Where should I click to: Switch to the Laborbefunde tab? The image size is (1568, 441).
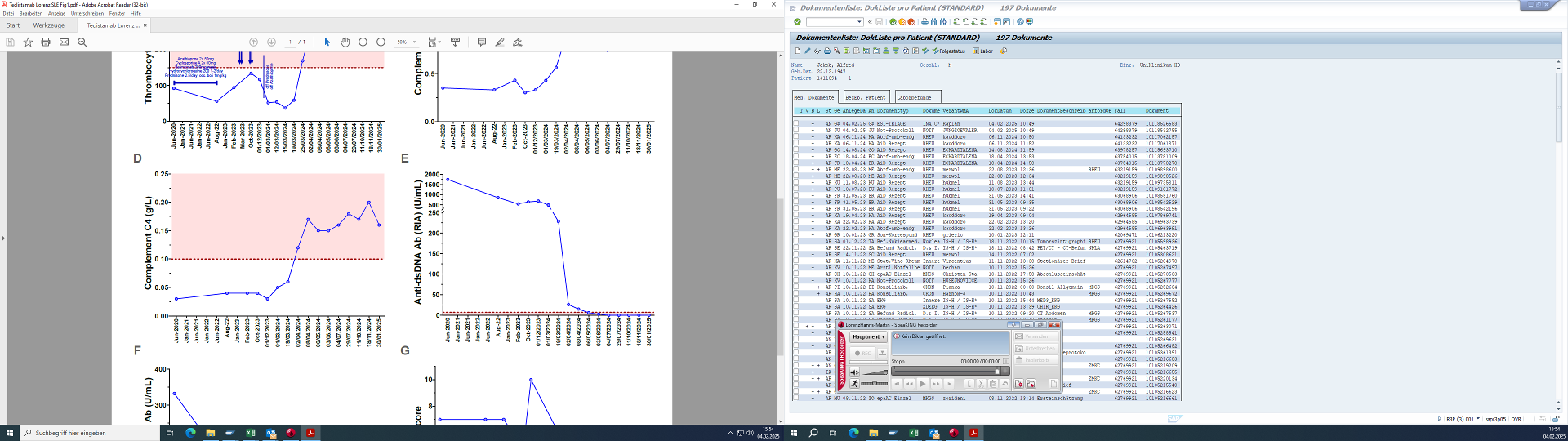tap(914, 97)
